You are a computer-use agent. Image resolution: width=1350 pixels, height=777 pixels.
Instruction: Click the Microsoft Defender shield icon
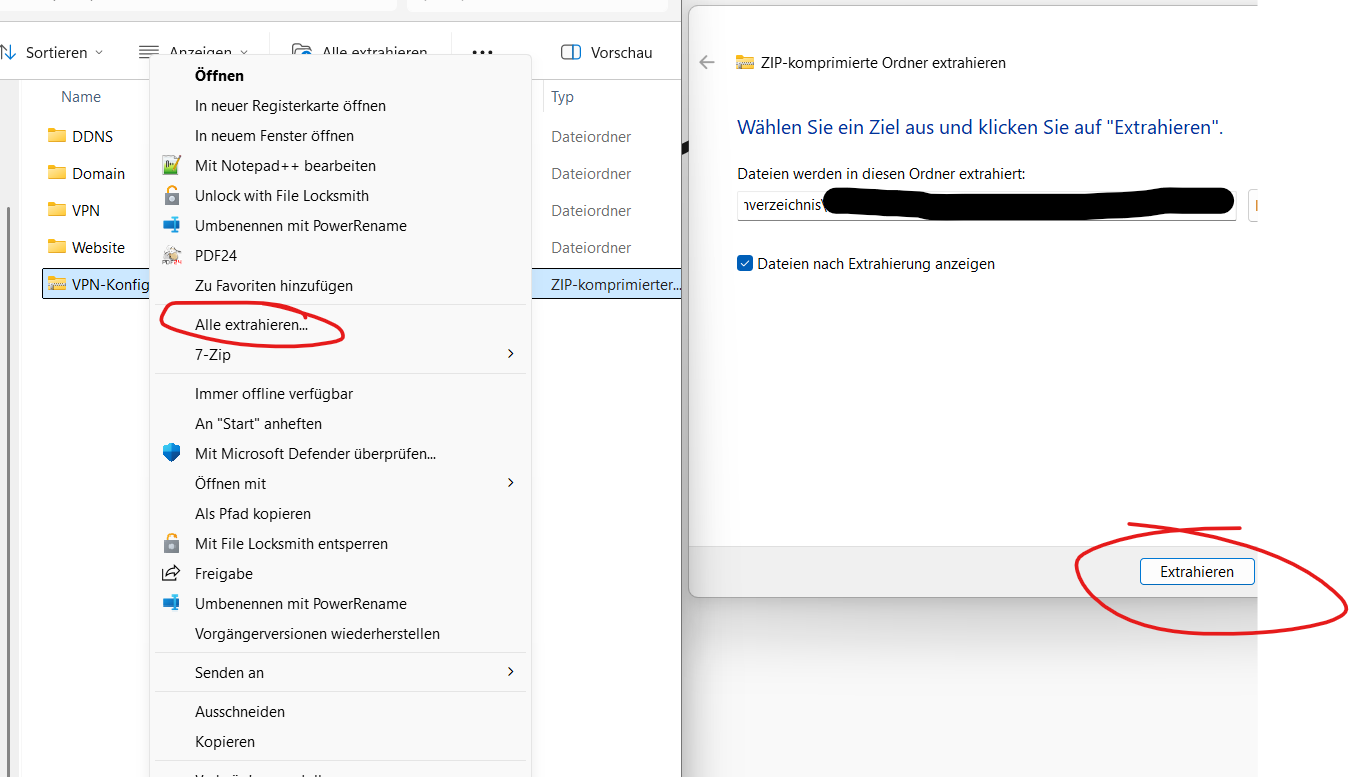pyautogui.click(x=172, y=453)
